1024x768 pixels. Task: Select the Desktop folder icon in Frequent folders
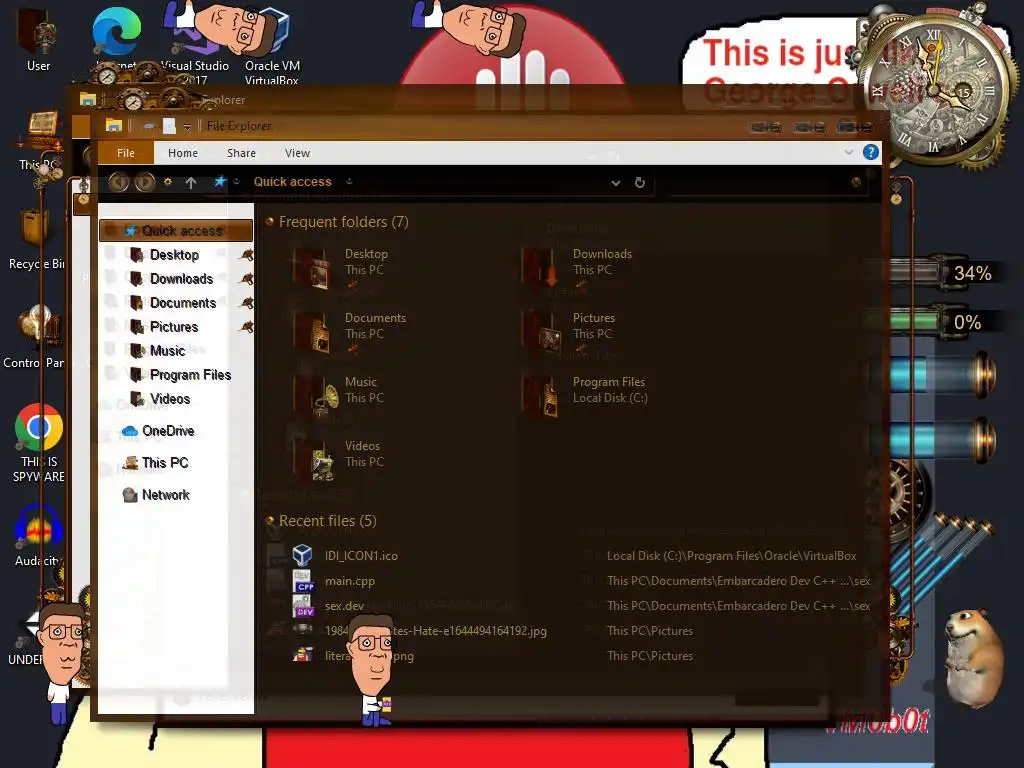tap(312, 268)
